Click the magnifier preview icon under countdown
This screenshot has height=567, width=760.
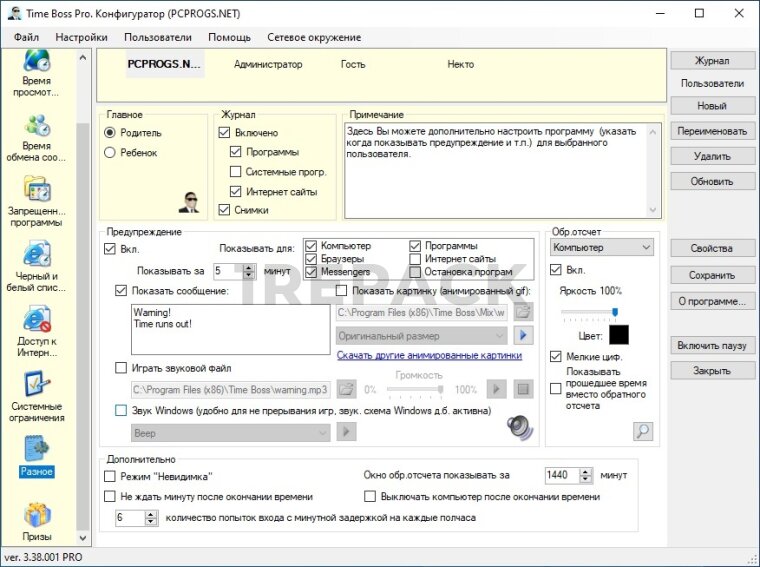click(x=642, y=431)
